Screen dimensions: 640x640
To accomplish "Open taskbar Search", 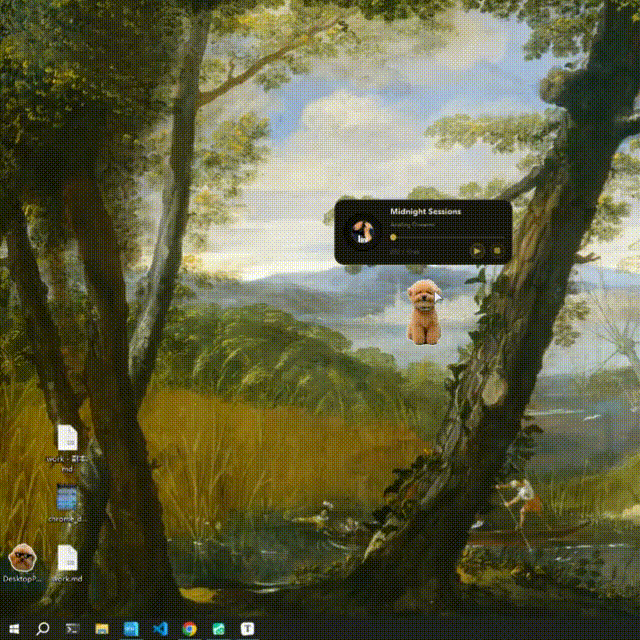I will point(43,629).
